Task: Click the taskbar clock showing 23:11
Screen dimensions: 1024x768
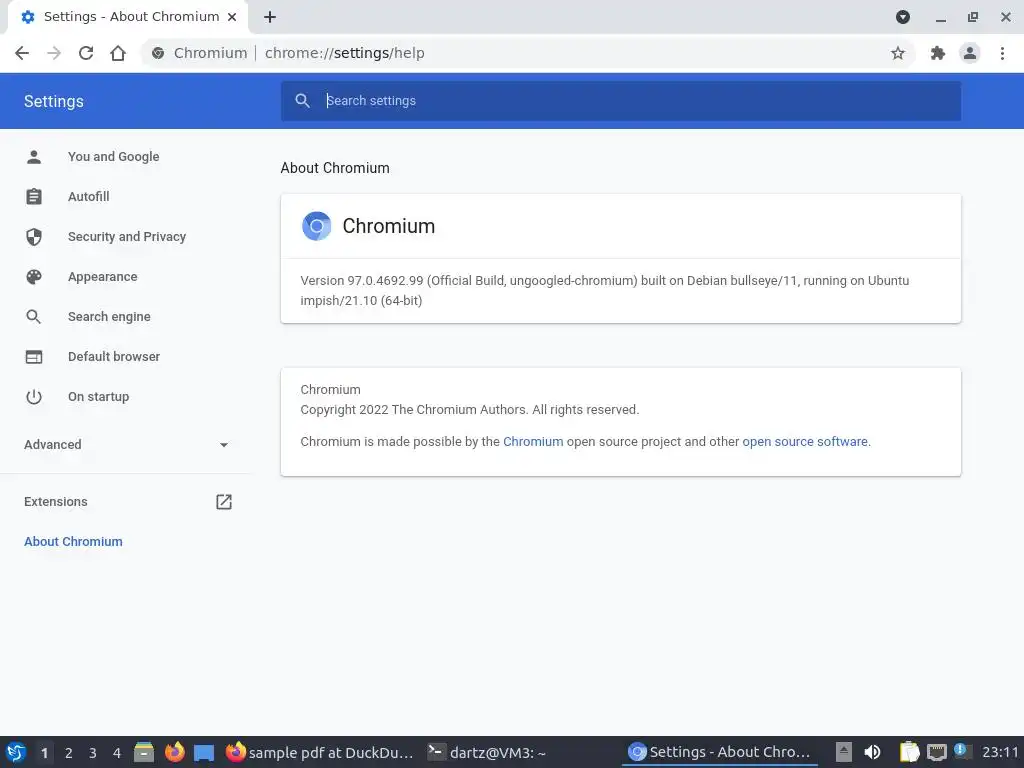Action: click(1000, 752)
